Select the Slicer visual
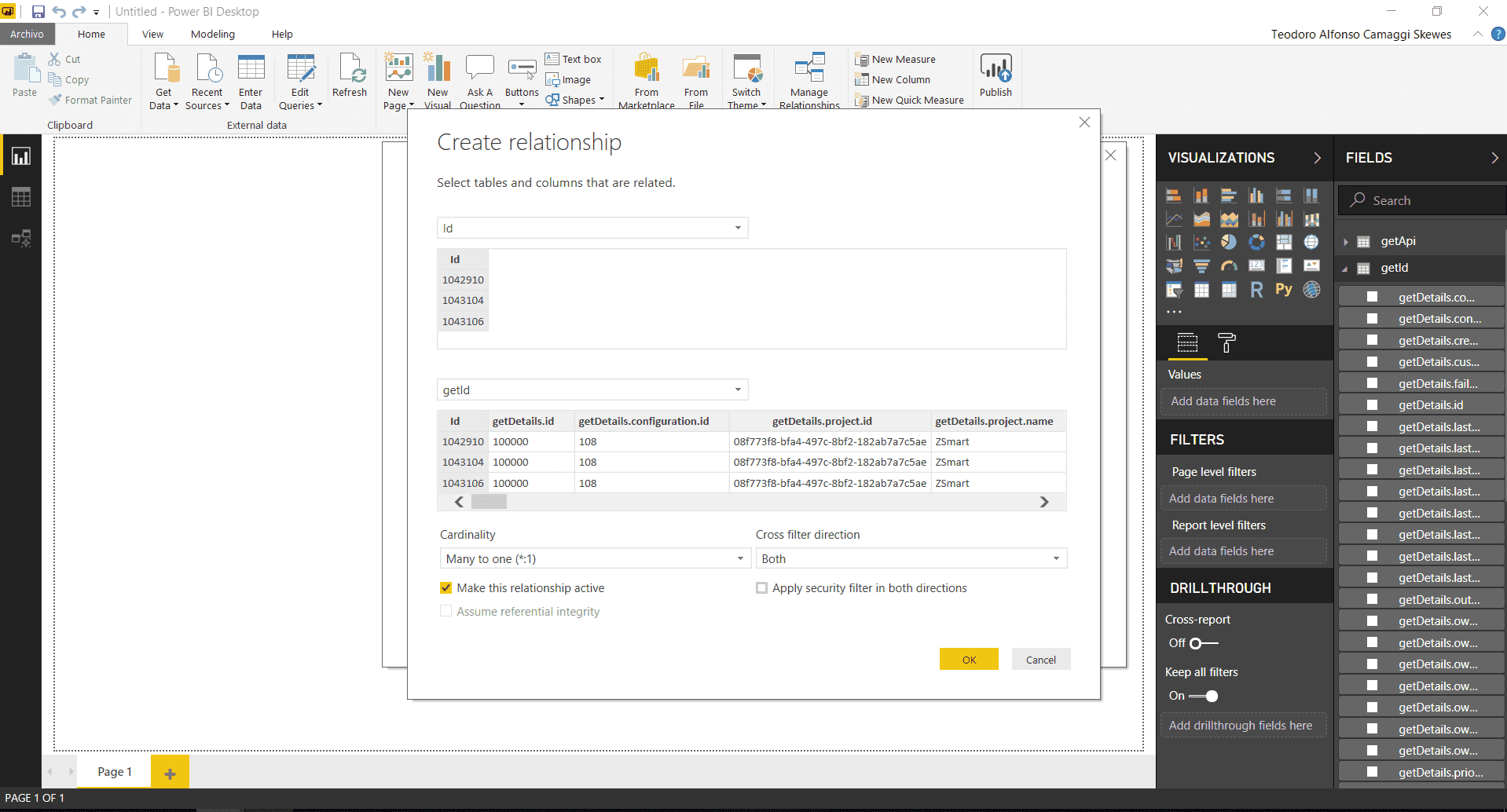1507x812 pixels. 1173,290
